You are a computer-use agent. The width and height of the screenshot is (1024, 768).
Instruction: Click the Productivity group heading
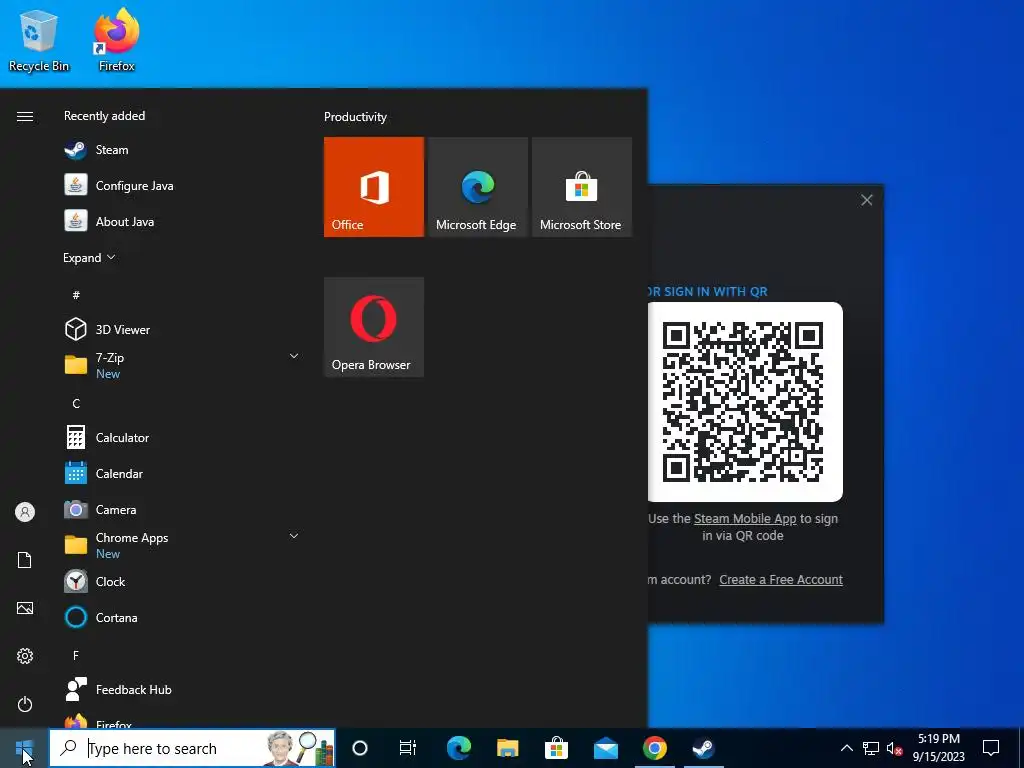click(355, 117)
